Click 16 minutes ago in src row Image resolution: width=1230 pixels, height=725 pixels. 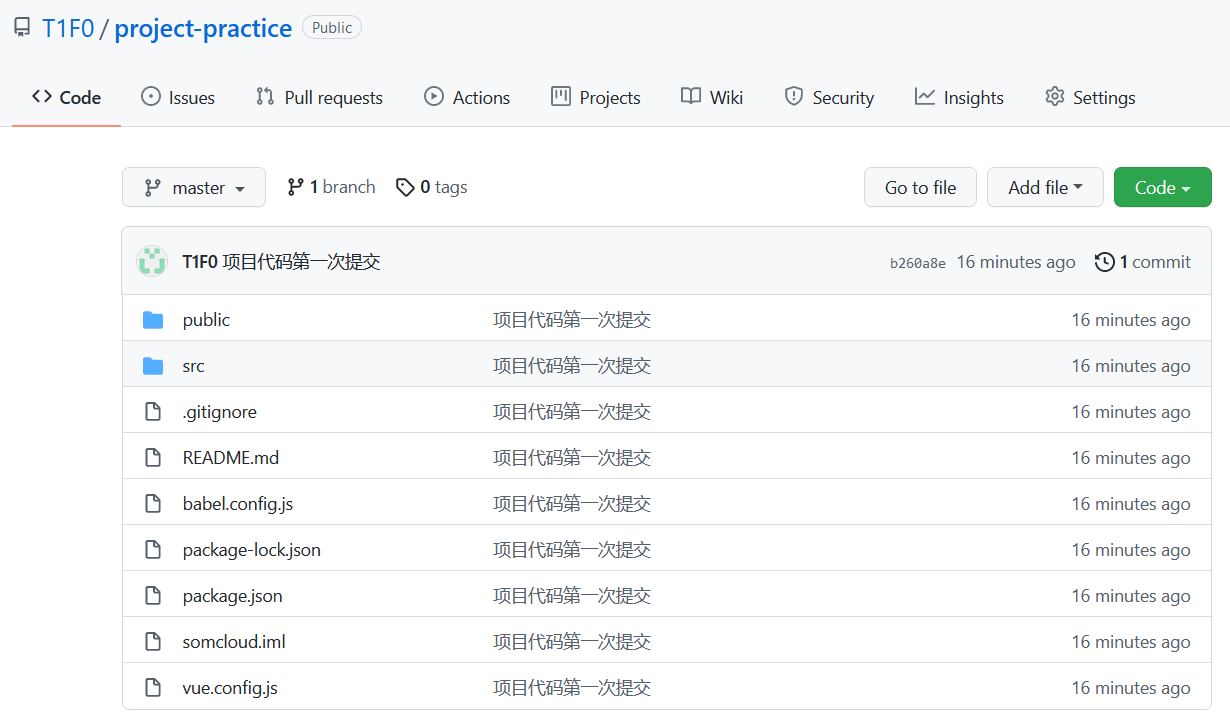point(1131,366)
